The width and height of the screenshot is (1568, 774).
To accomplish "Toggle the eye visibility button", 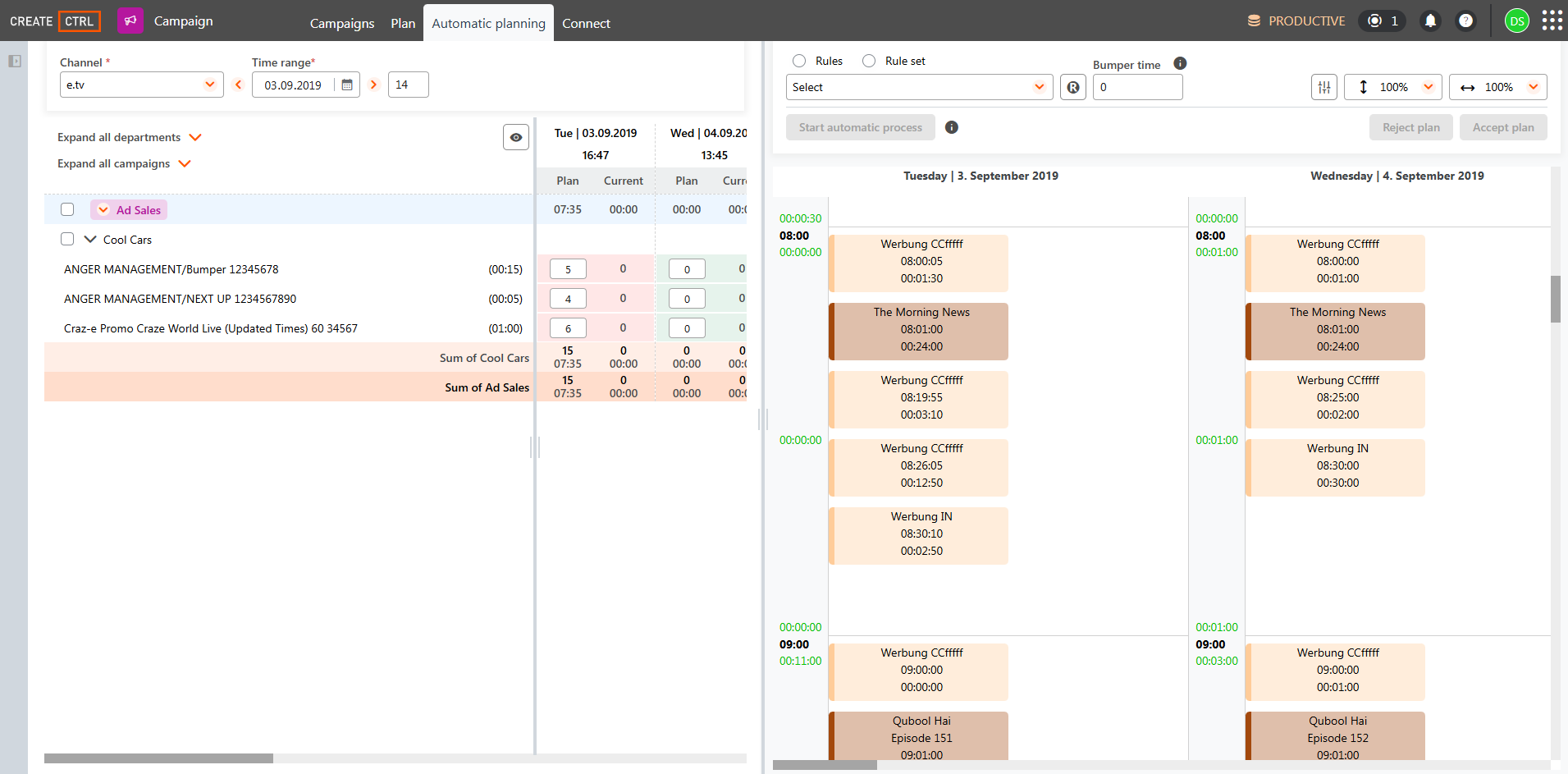I will 516,137.
